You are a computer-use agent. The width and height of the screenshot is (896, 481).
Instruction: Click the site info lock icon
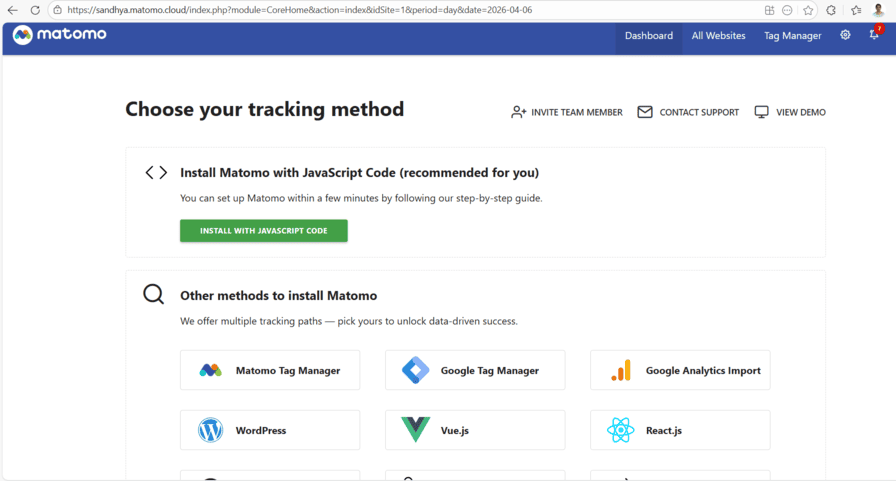point(57,10)
